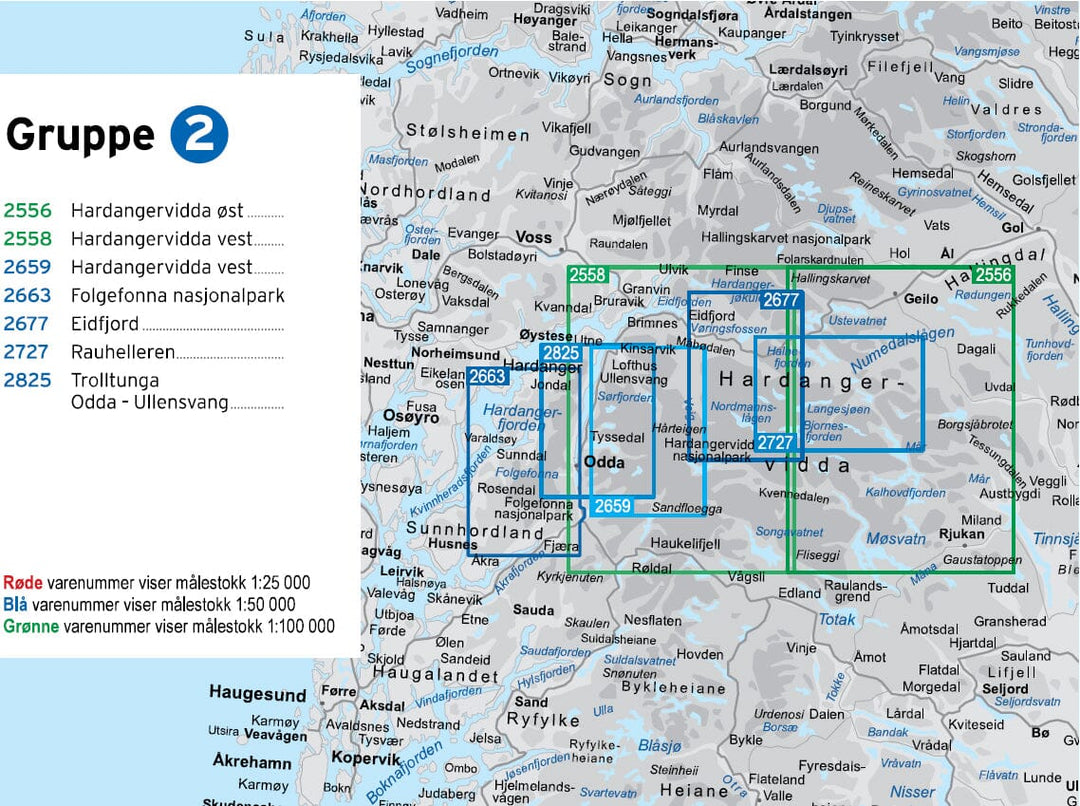1080x806 pixels.
Task: Click the town label 'Rjukan' on map
Action: point(962,534)
